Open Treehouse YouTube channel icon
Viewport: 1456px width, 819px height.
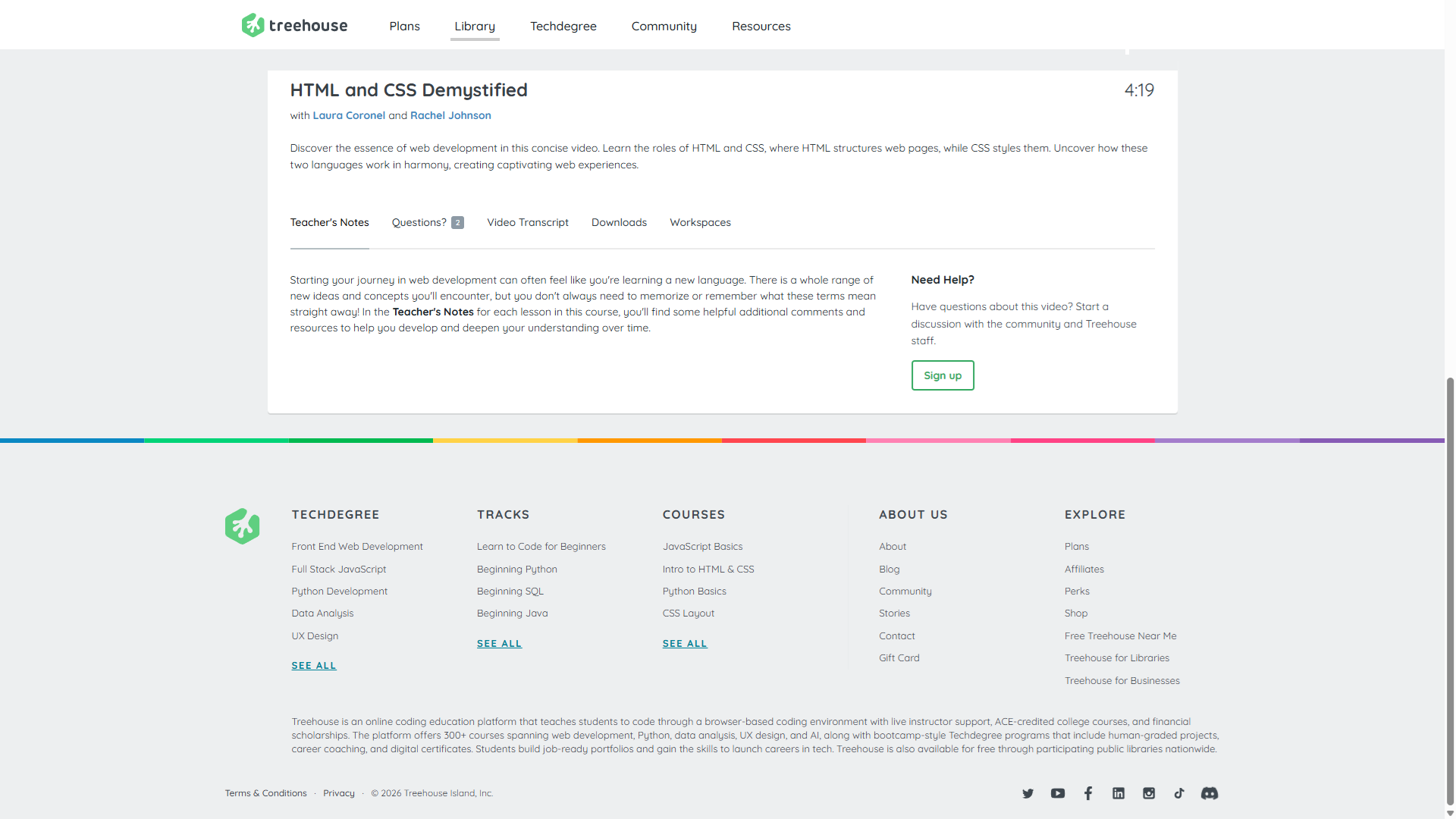point(1058,793)
